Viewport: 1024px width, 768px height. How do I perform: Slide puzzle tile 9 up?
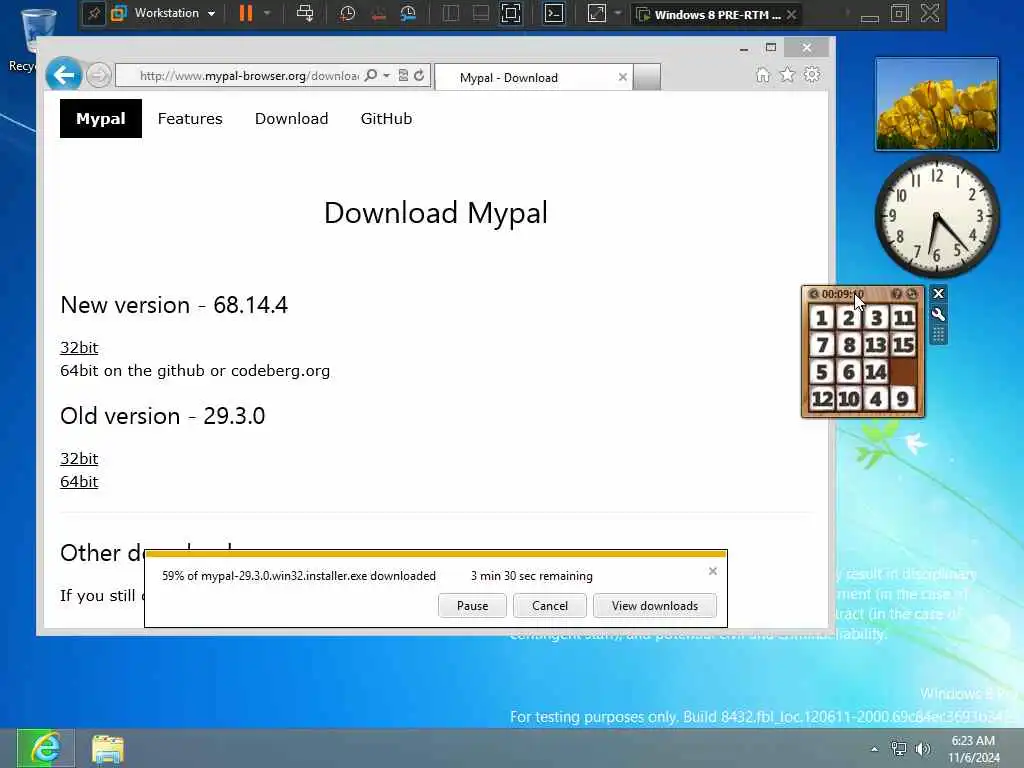(903, 398)
